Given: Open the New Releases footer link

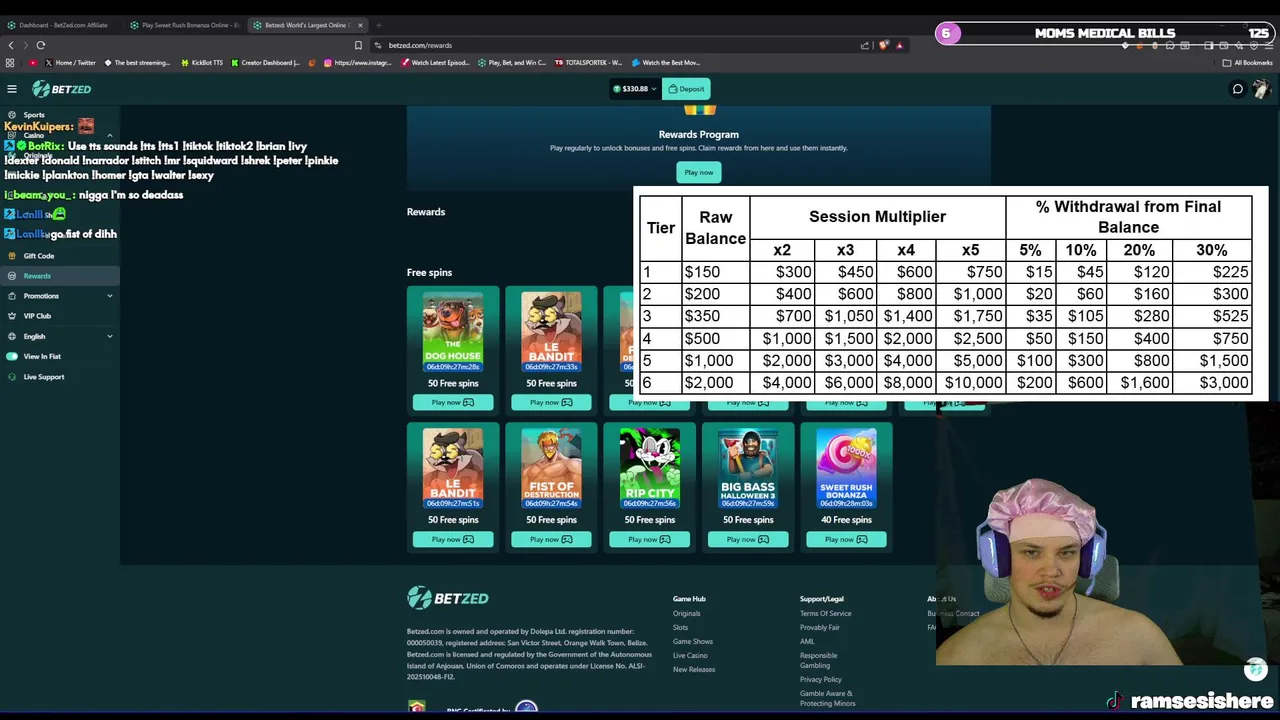Looking at the screenshot, I should pyautogui.click(x=694, y=669).
